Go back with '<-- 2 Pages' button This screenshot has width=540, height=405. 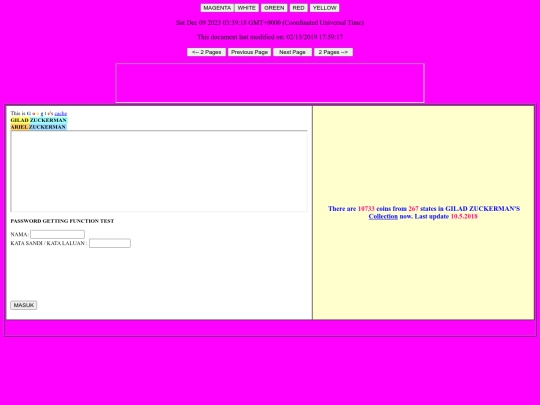coord(206,52)
